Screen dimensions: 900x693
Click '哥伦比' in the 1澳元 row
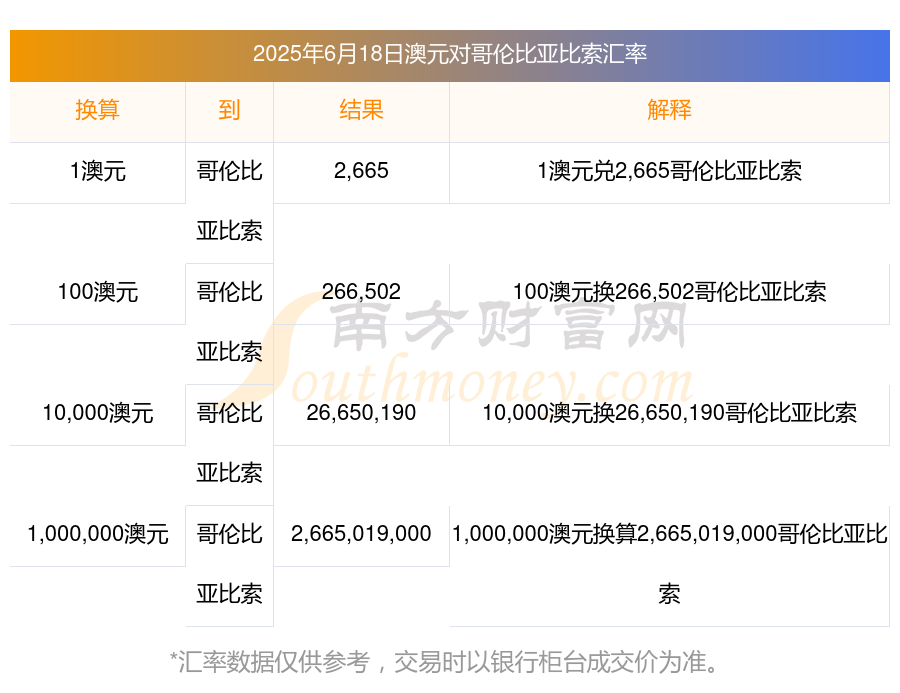[229, 171]
